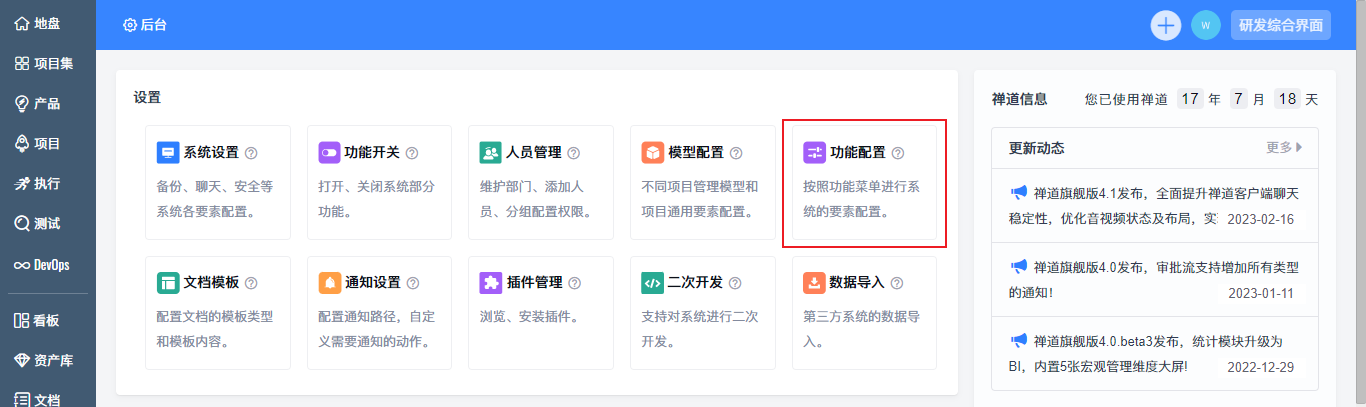Screen dimensions: 1366x407
Task: Click the 插件管理 puzzle icon
Action: [490, 283]
